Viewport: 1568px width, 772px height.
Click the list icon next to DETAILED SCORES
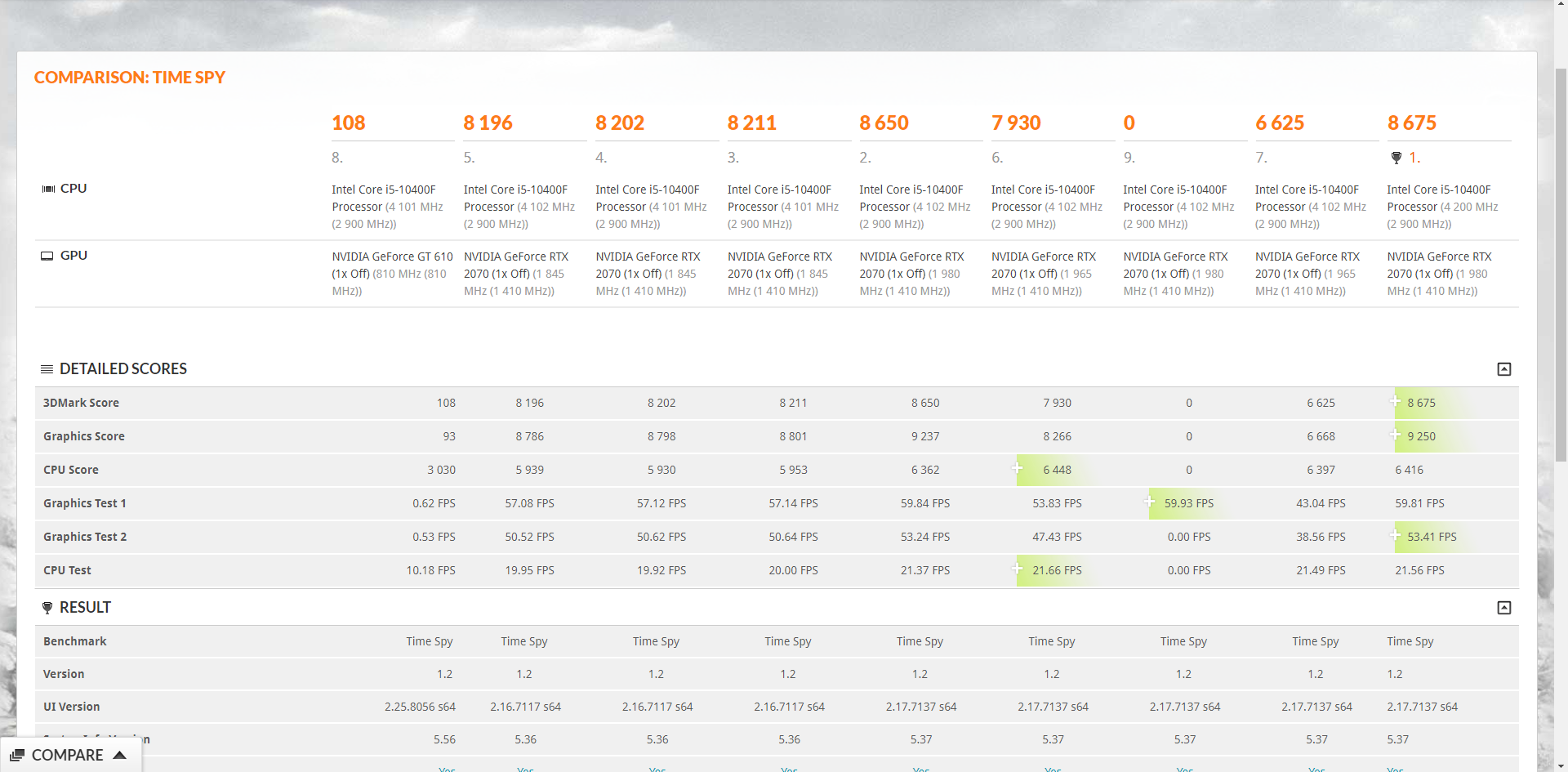click(47, 369)
